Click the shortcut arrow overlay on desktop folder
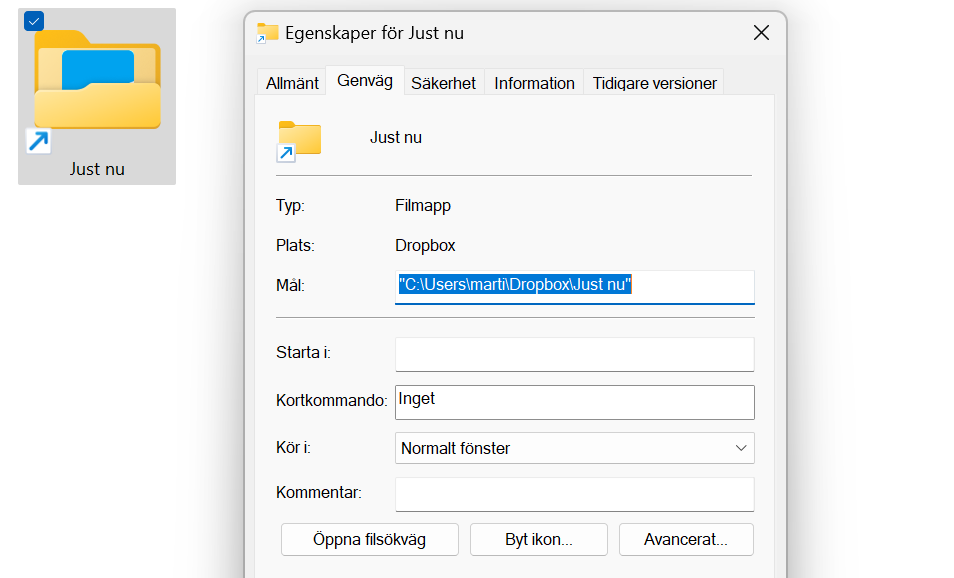 click(x=38, y=142)
